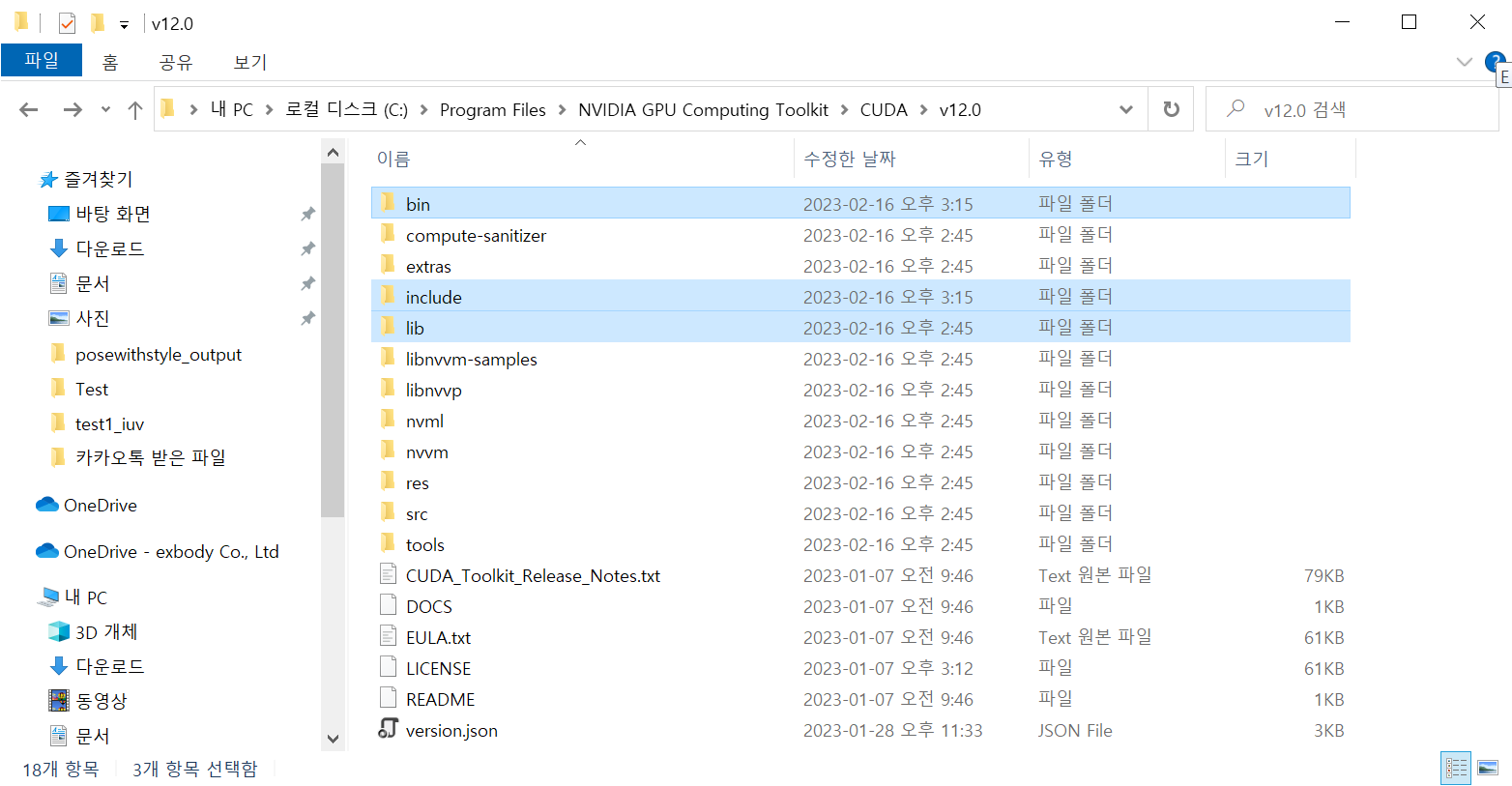The height and width of the screenshot is (786, 1512).
Task: Switch to details view icon in status bar
Action: coord(1456,769)
